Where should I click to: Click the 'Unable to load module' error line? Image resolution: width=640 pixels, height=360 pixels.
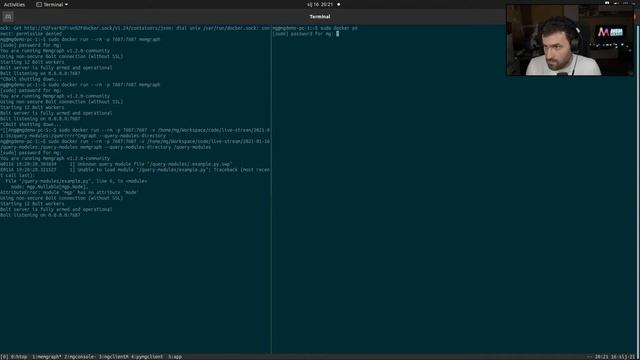point(135,170)
